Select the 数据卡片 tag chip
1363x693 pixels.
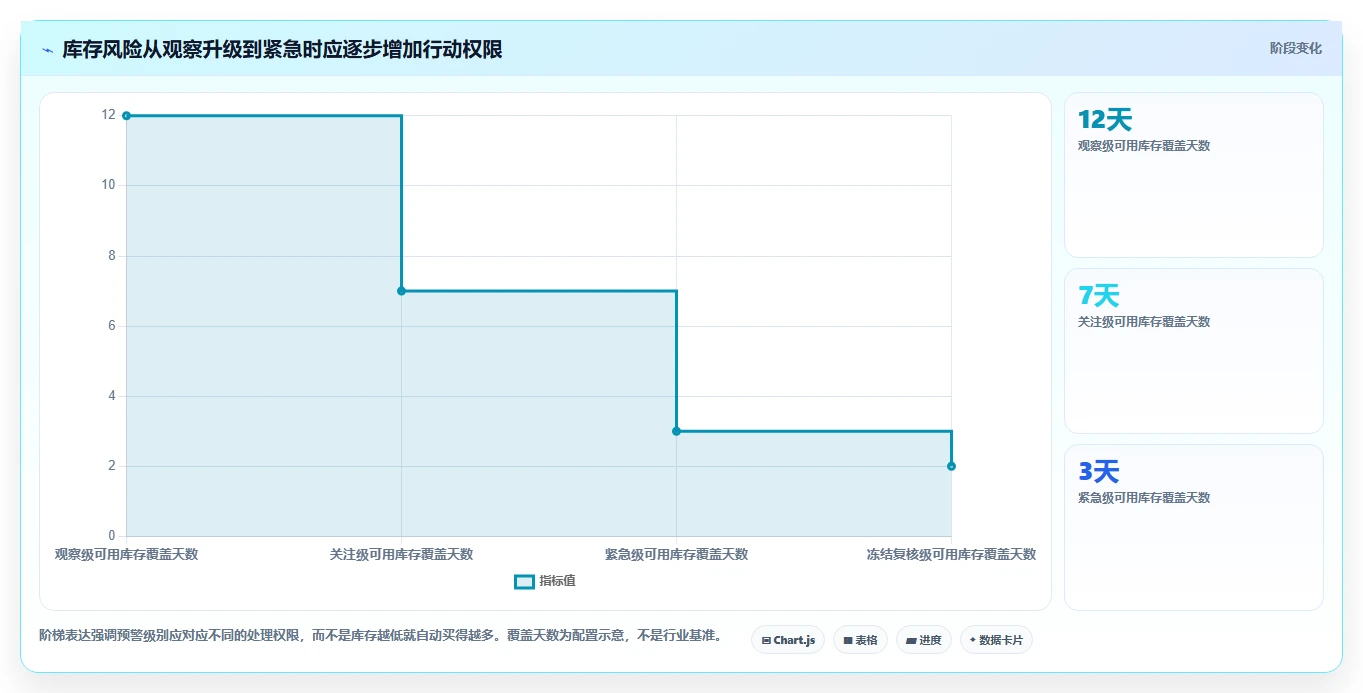click(x=996, y=640)
